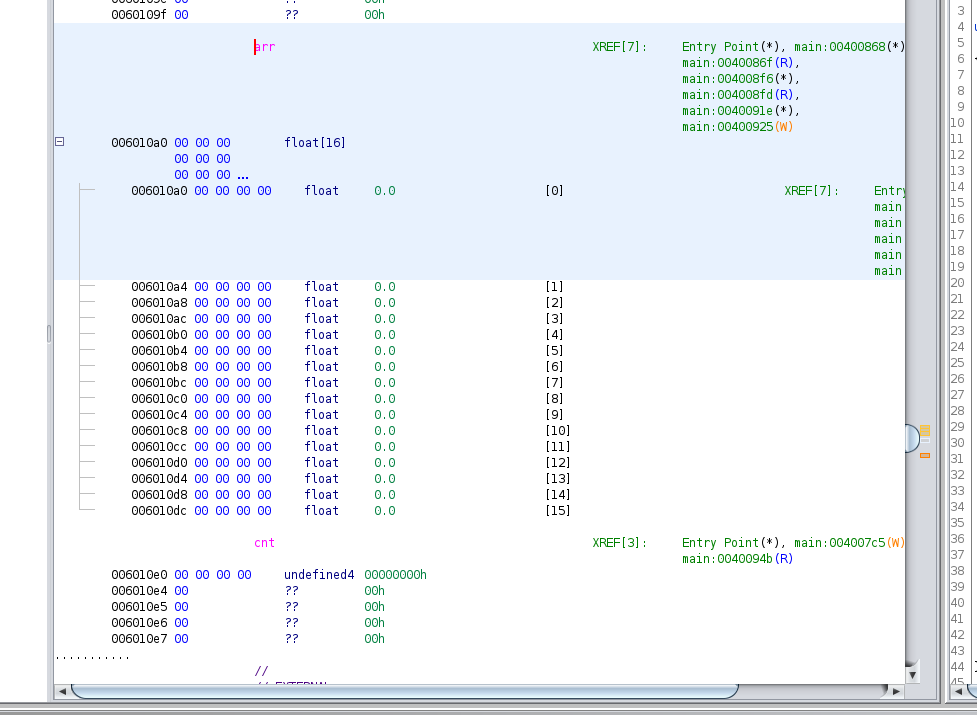Collapse the float[16] array expander

[x=60, y=142]
